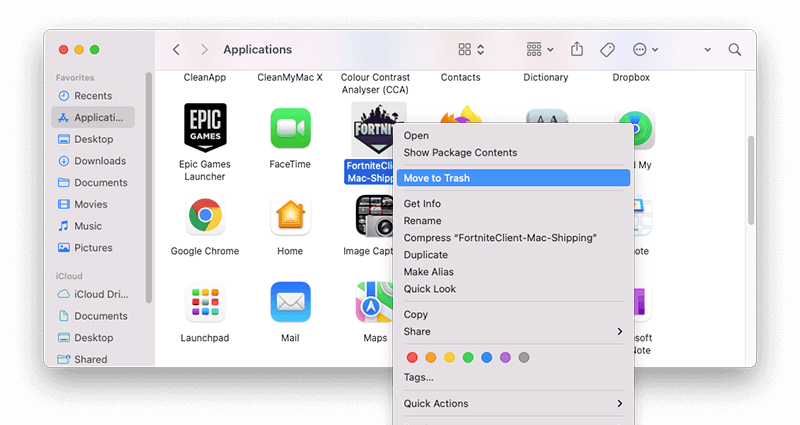This screenshot has height=425, width=800.
Task: Click the Dropbox label
Action: coord(631,78)
